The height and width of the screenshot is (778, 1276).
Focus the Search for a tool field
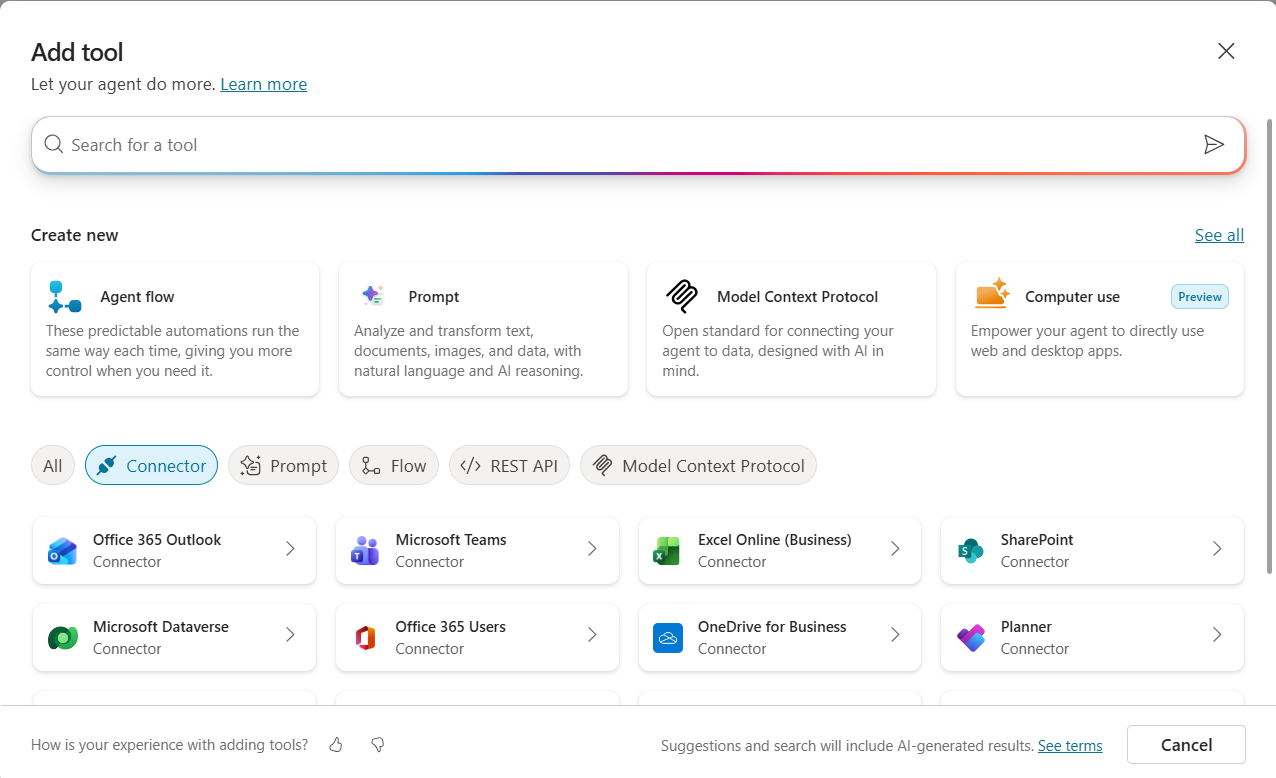638,145
